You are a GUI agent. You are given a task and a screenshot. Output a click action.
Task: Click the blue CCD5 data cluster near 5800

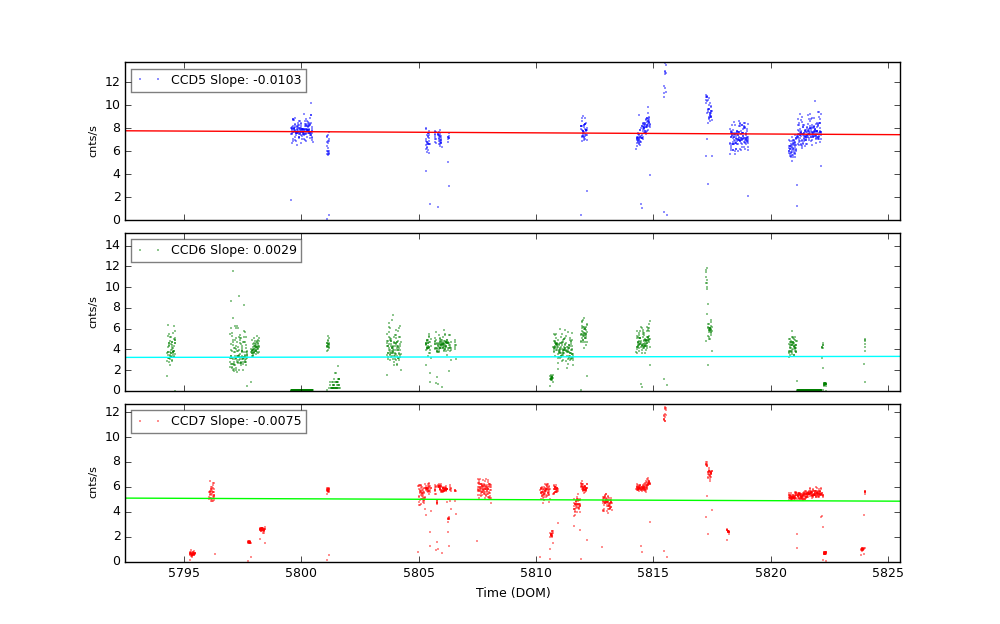pyautogui.click(x=300, y=130)
